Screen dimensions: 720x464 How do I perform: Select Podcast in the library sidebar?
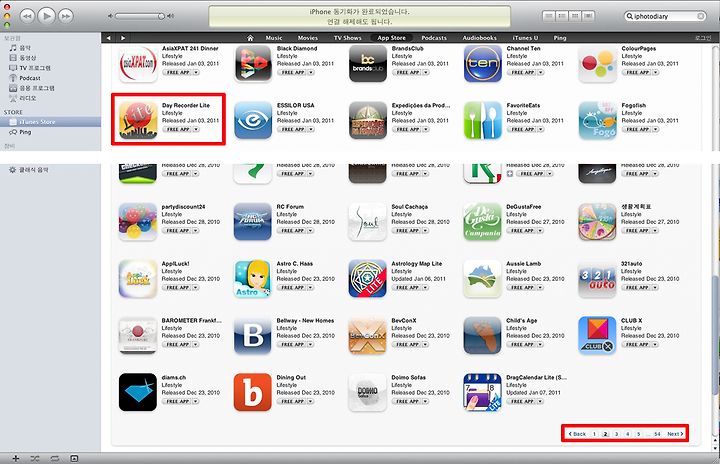click(30, 78)
